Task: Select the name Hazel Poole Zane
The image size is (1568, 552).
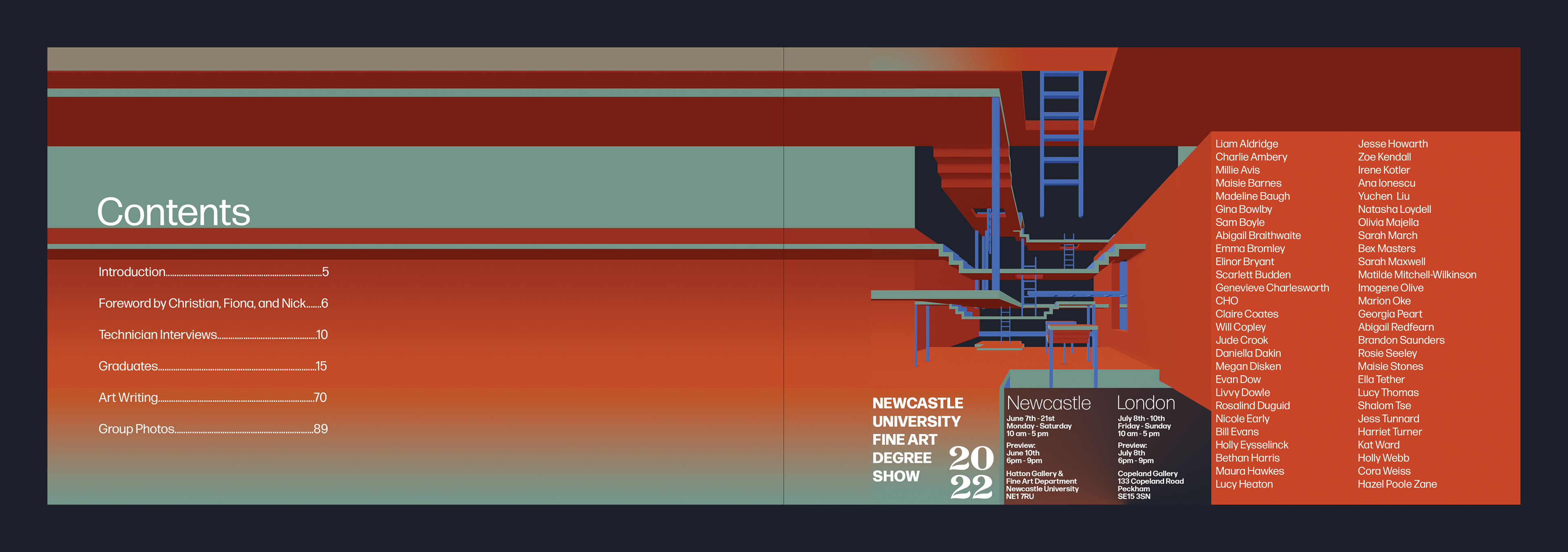Action: (x=1396, y=485)
